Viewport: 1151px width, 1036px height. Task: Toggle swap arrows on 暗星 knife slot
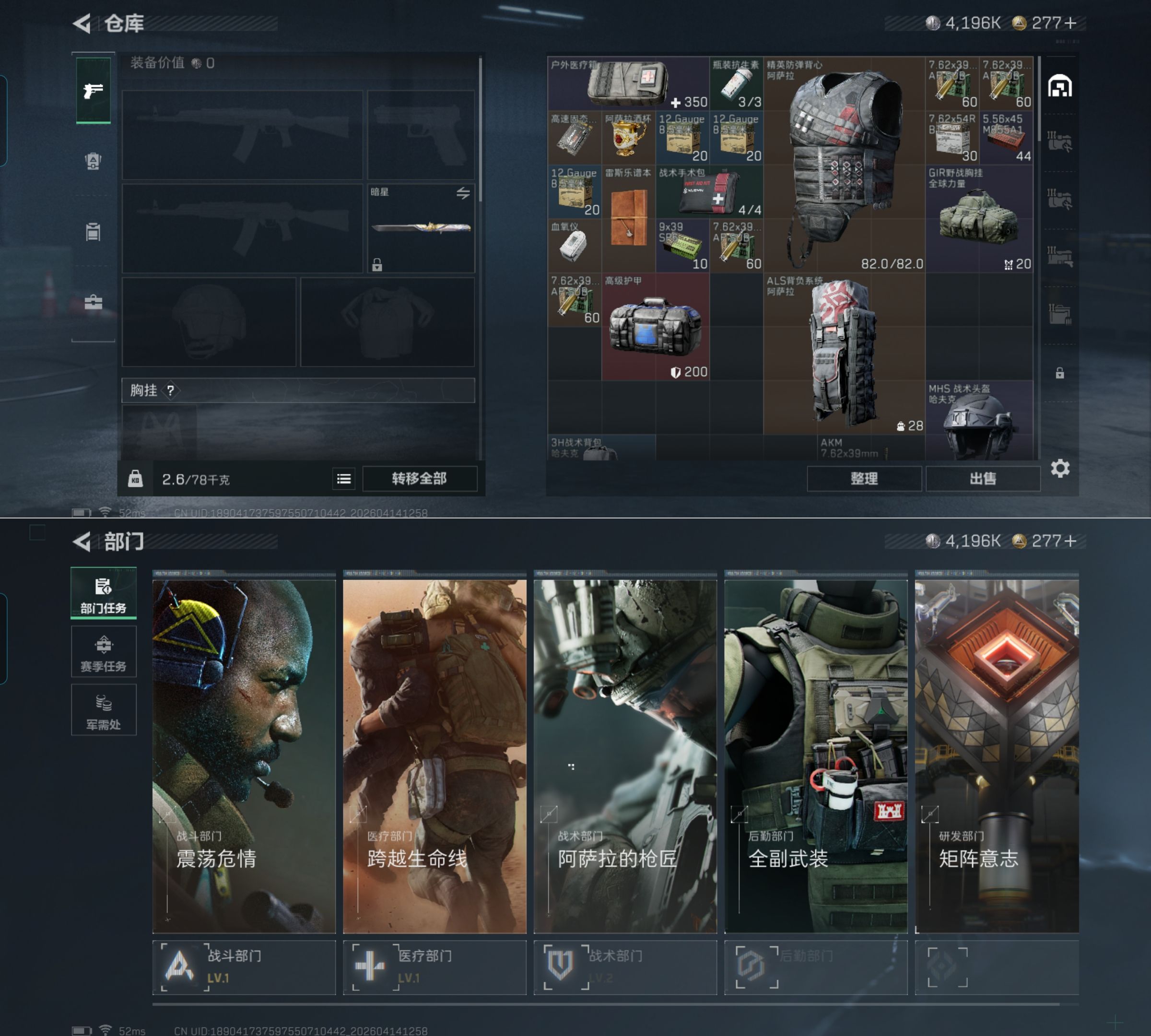(x=463, y=193)
